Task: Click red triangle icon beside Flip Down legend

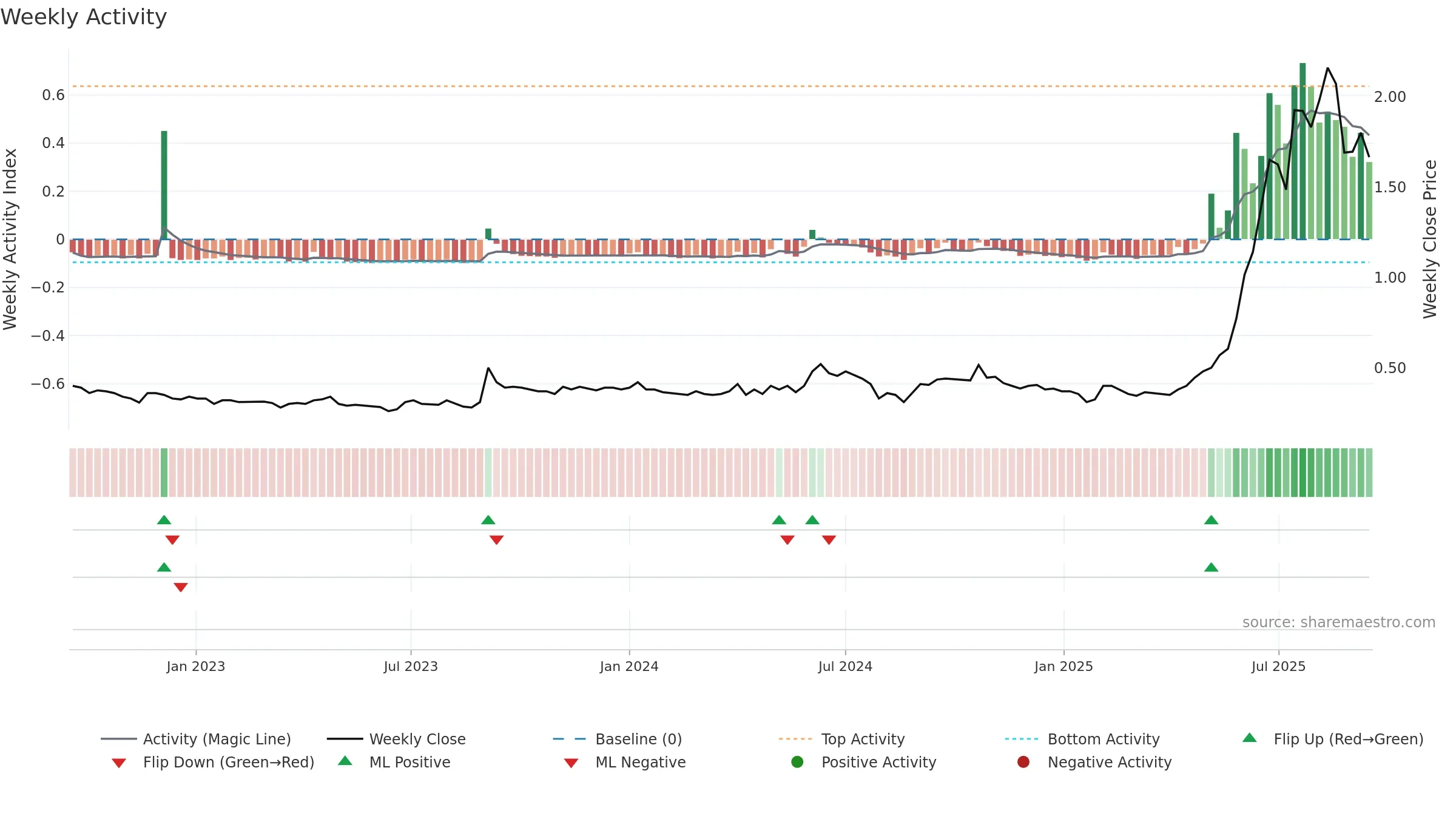Action: (x=119, y=763)
